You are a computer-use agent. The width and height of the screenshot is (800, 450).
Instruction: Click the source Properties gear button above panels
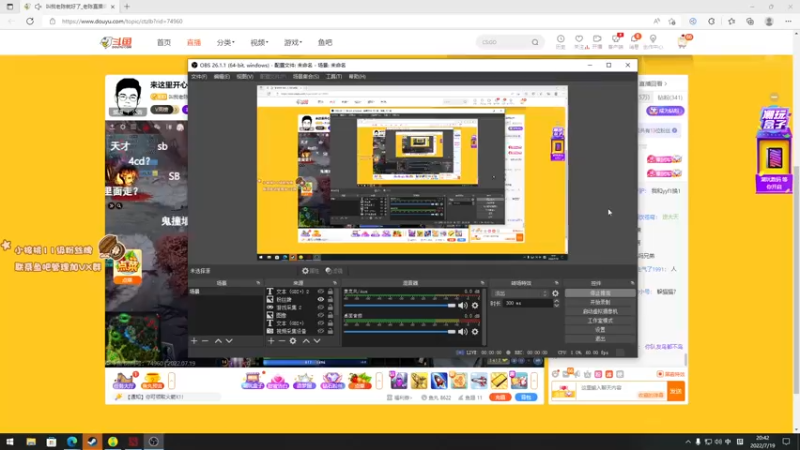click(310, 271)
